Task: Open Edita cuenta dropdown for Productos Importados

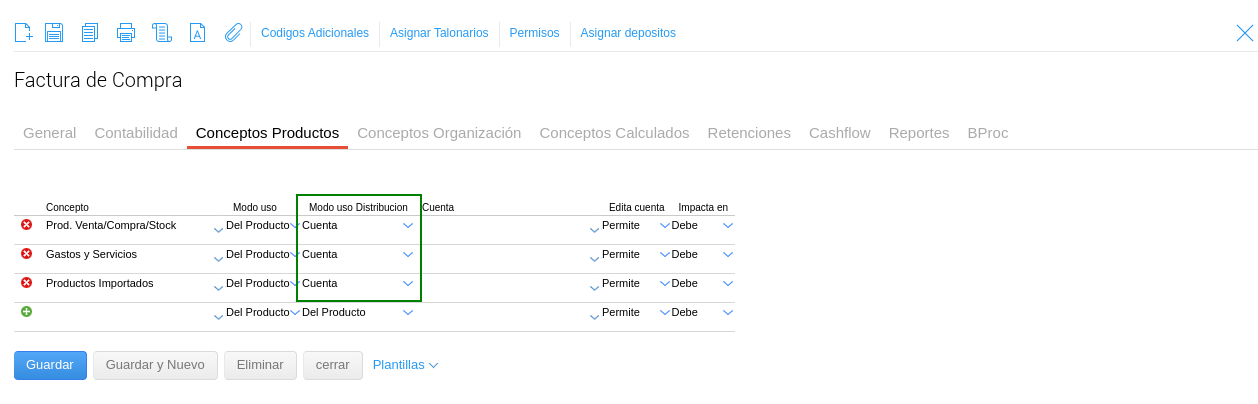Action: pyautogui.click(x=664, y=284)
